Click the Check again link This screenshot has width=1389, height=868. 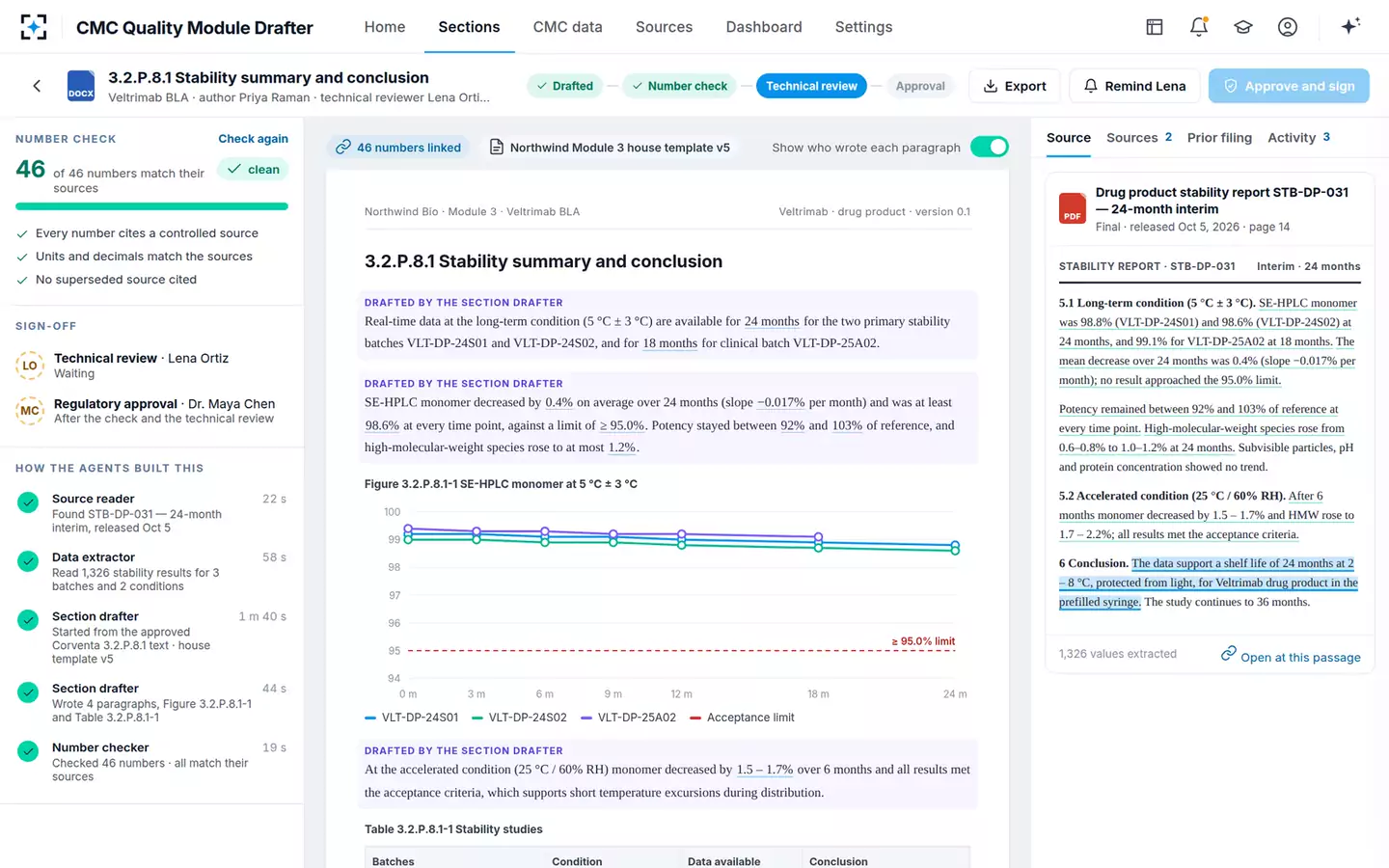253,139
